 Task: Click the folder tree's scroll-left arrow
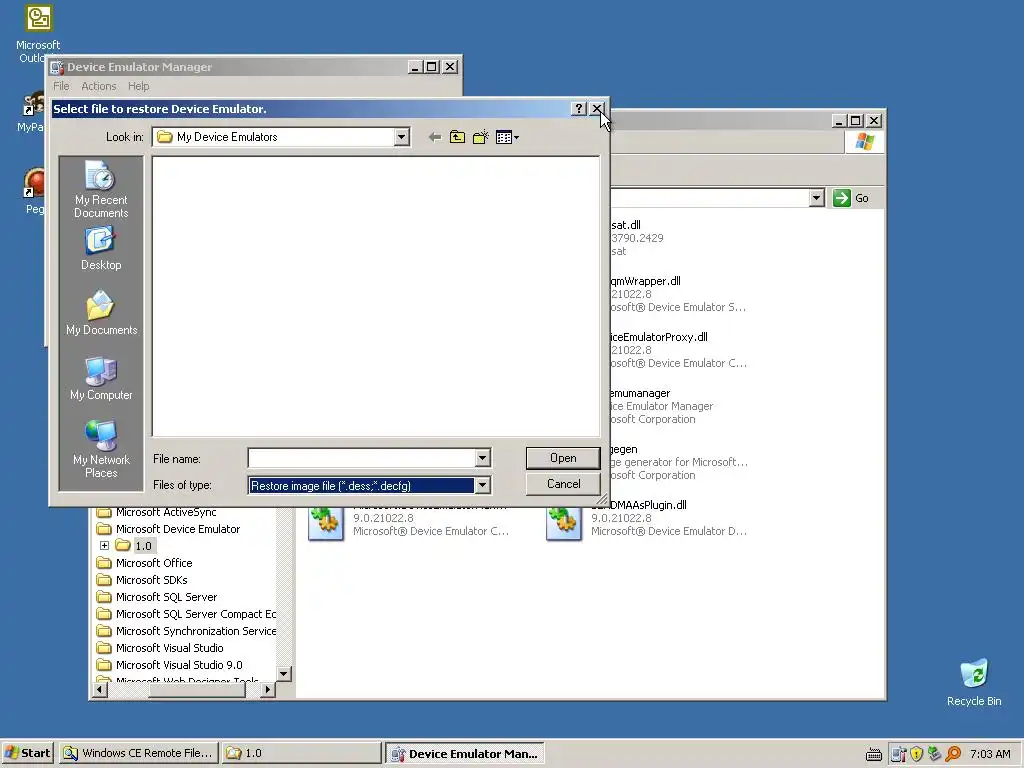click(100, 690)
